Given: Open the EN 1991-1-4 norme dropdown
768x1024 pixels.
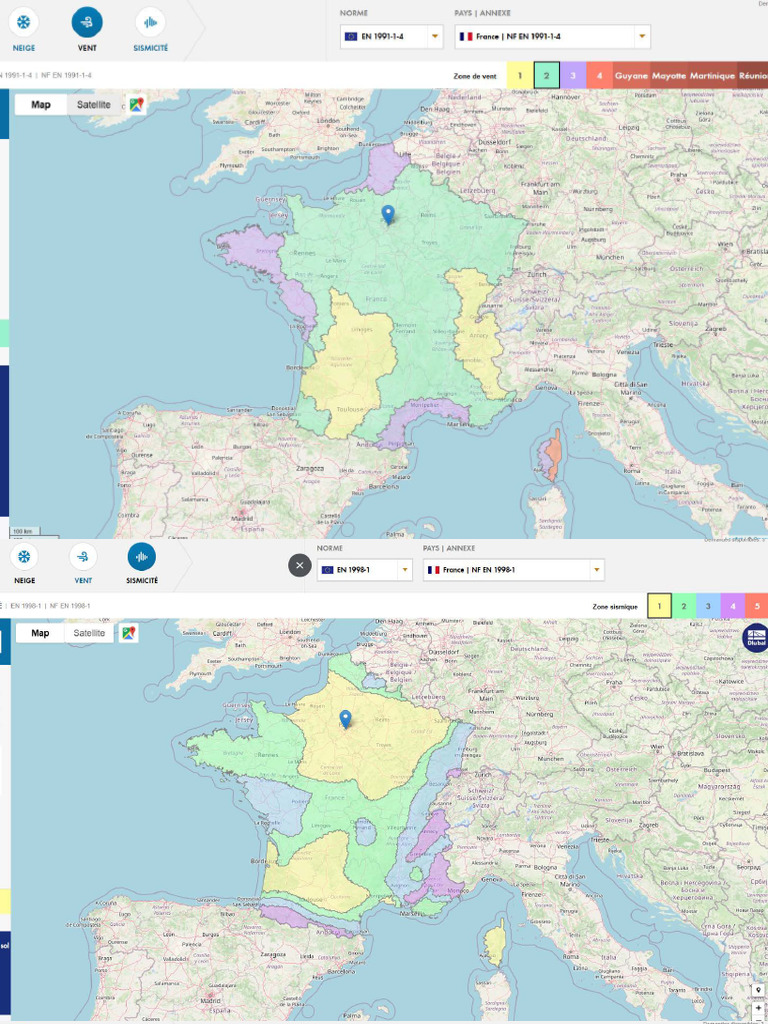Looking at the screenshot, I should 391,37.
